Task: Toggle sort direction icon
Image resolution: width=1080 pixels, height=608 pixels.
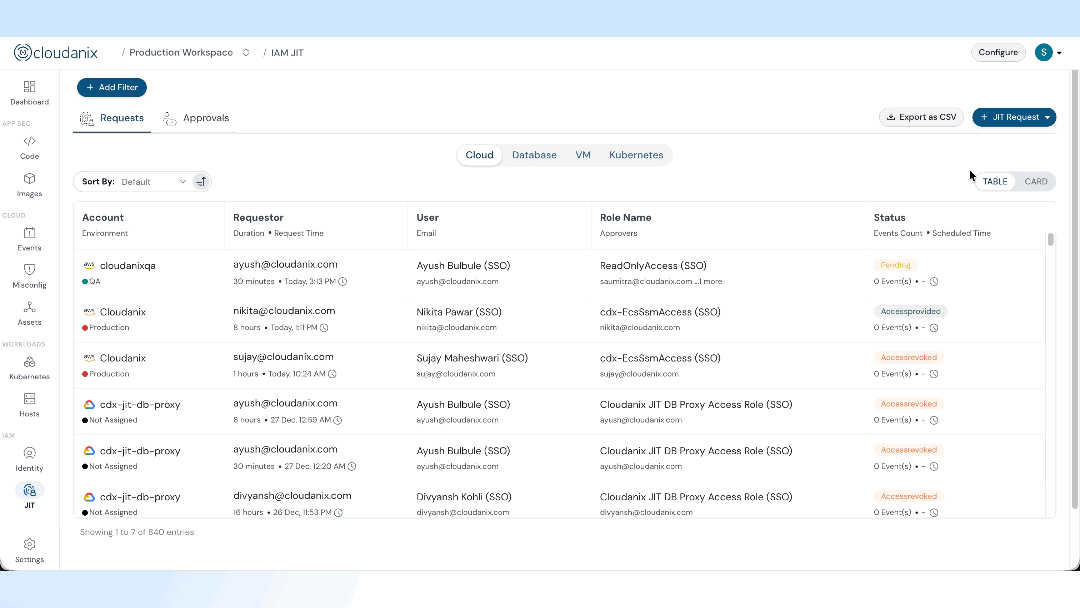Action: tap(201, 182)
